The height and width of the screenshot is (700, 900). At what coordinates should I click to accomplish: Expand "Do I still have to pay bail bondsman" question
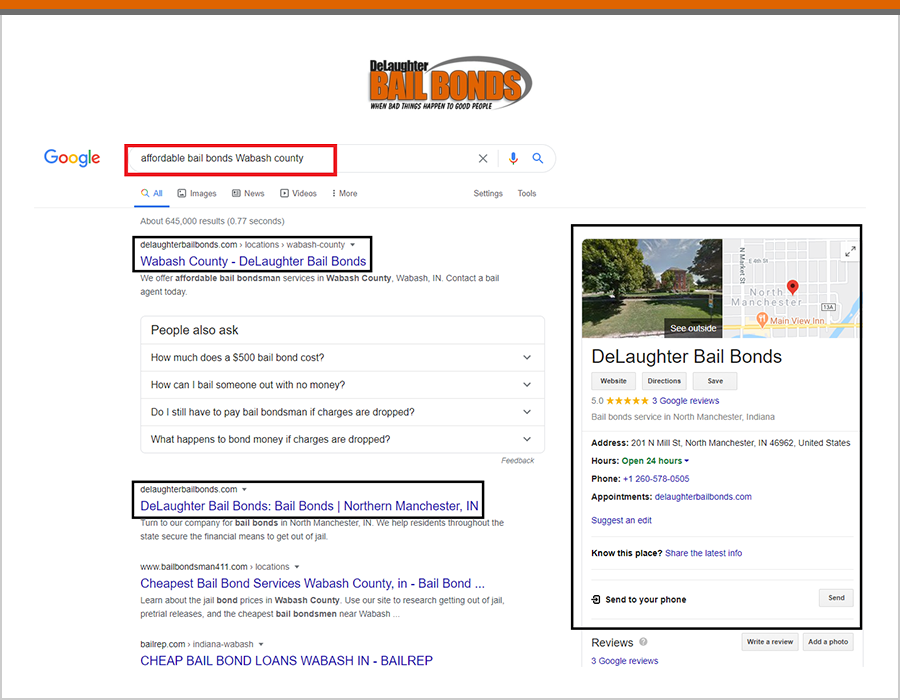point(343,413)
